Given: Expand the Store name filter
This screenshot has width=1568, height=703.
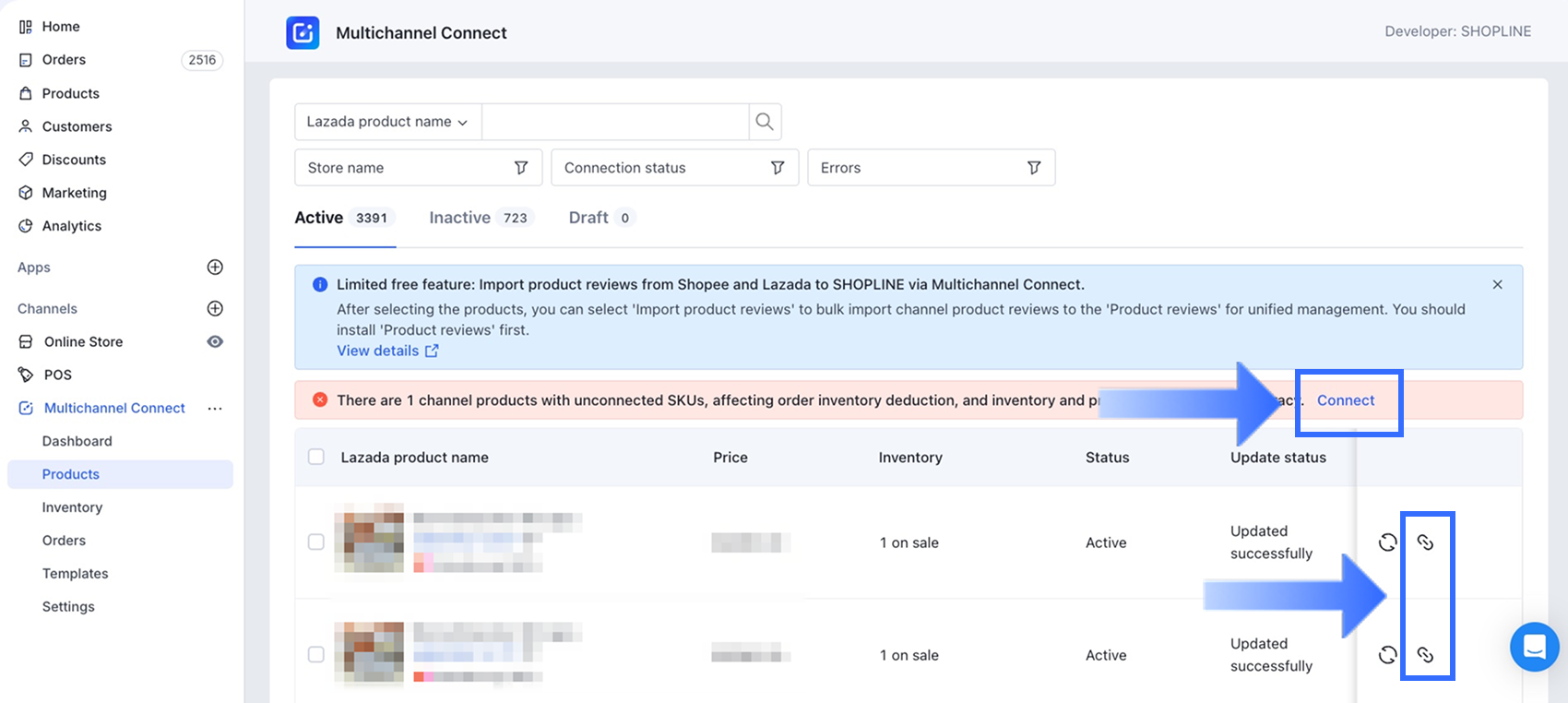Looking at the screenshot, I should 418,168.
